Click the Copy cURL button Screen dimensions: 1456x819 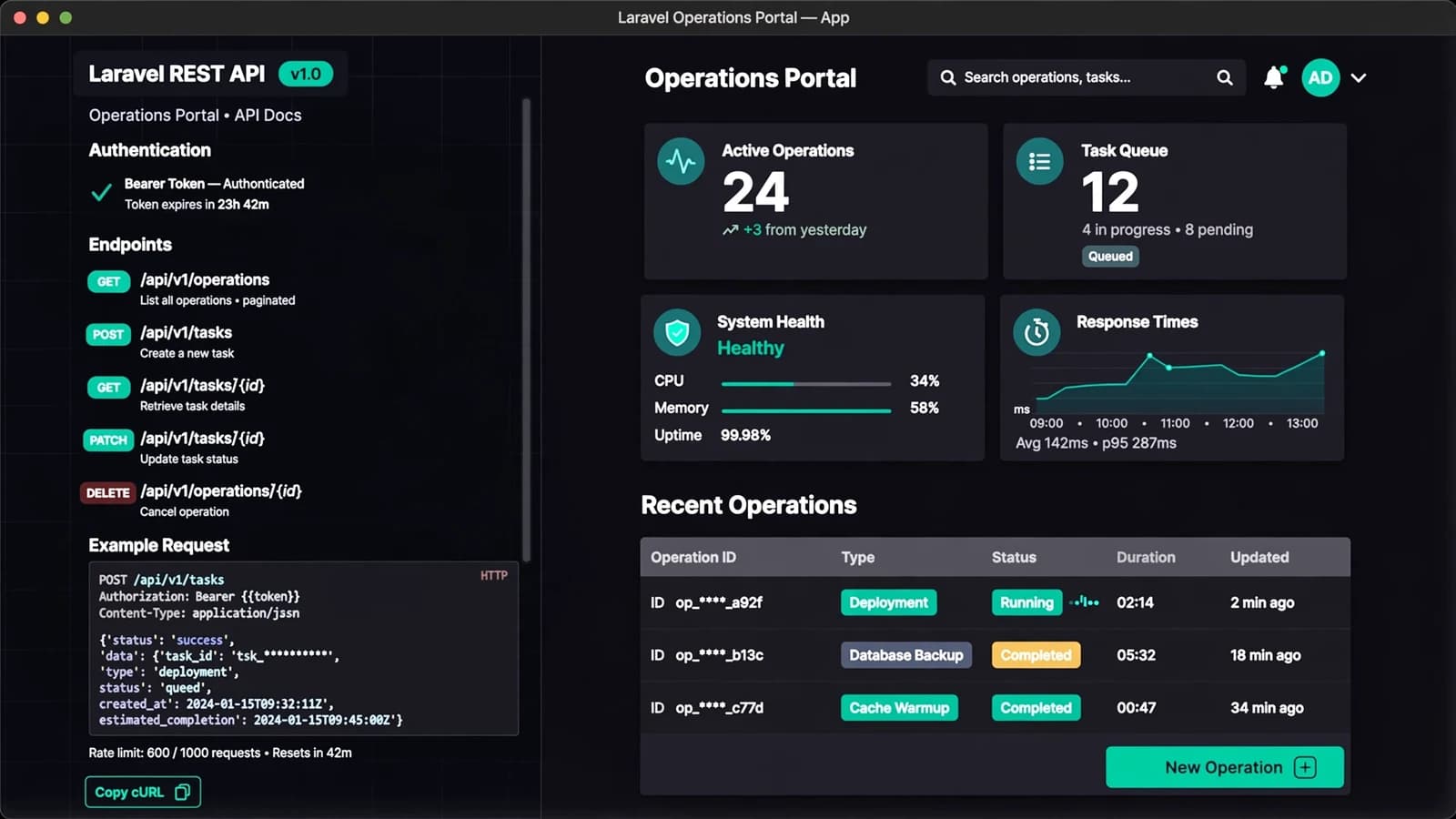pyautogui.click(x=143, y=792)
